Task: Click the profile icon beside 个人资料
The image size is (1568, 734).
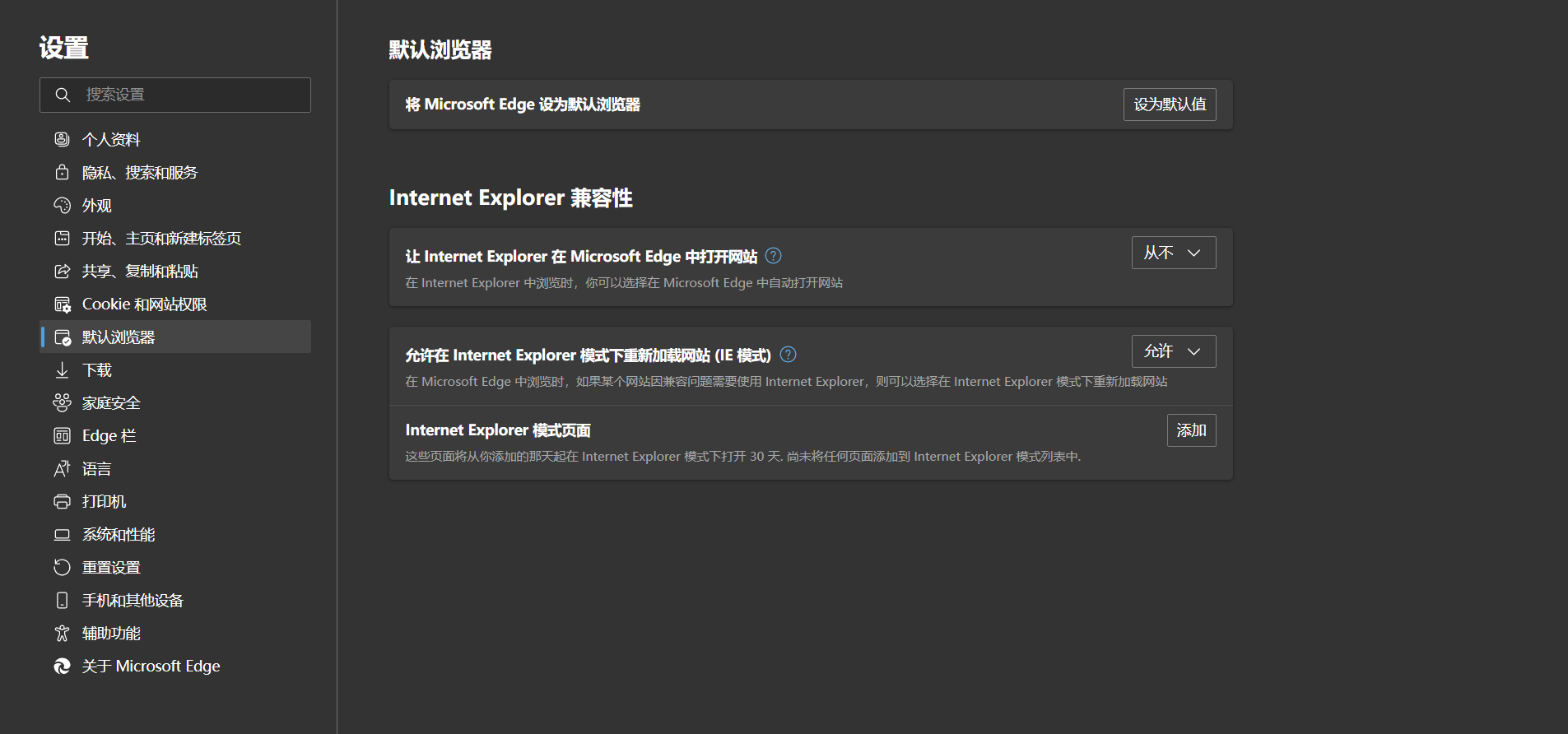Action: pos(62,139)
